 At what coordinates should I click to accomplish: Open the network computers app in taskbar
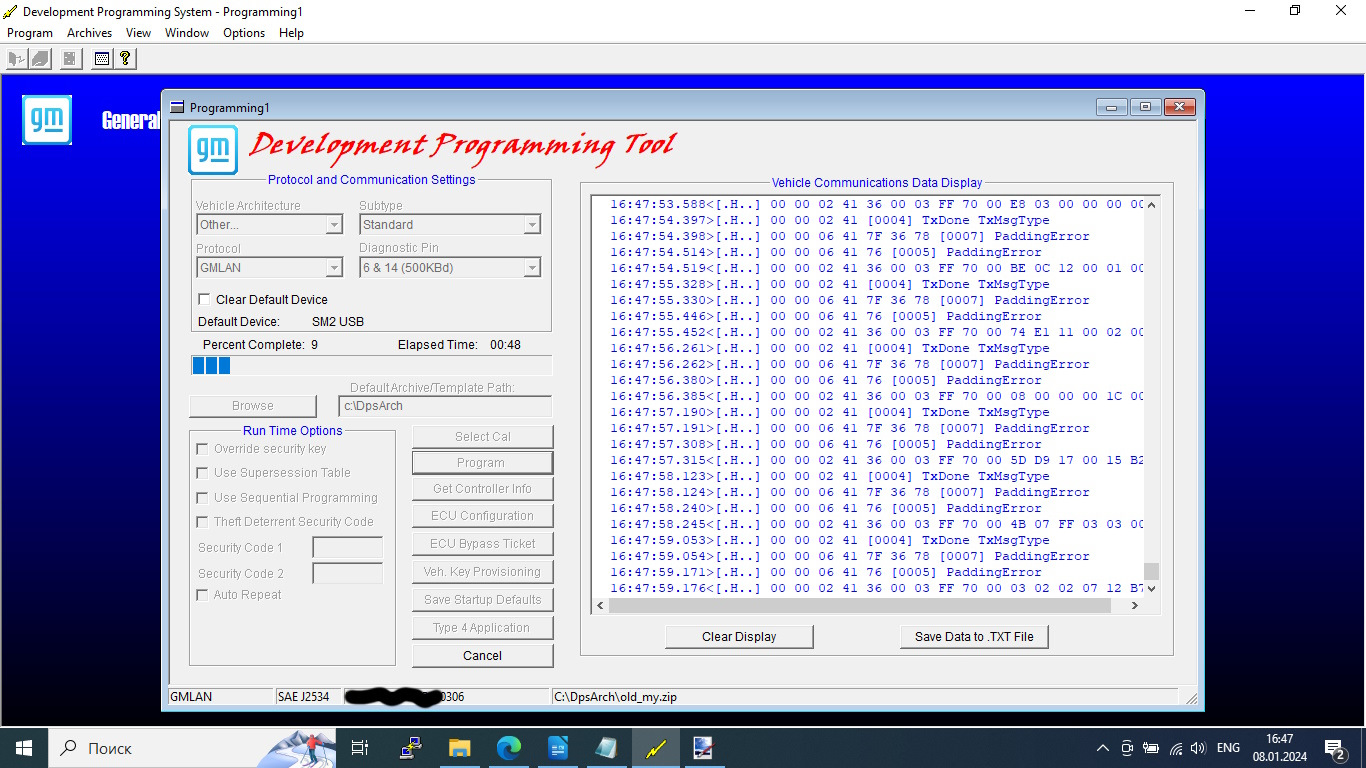pyautogui.click(x=410, y=748)
